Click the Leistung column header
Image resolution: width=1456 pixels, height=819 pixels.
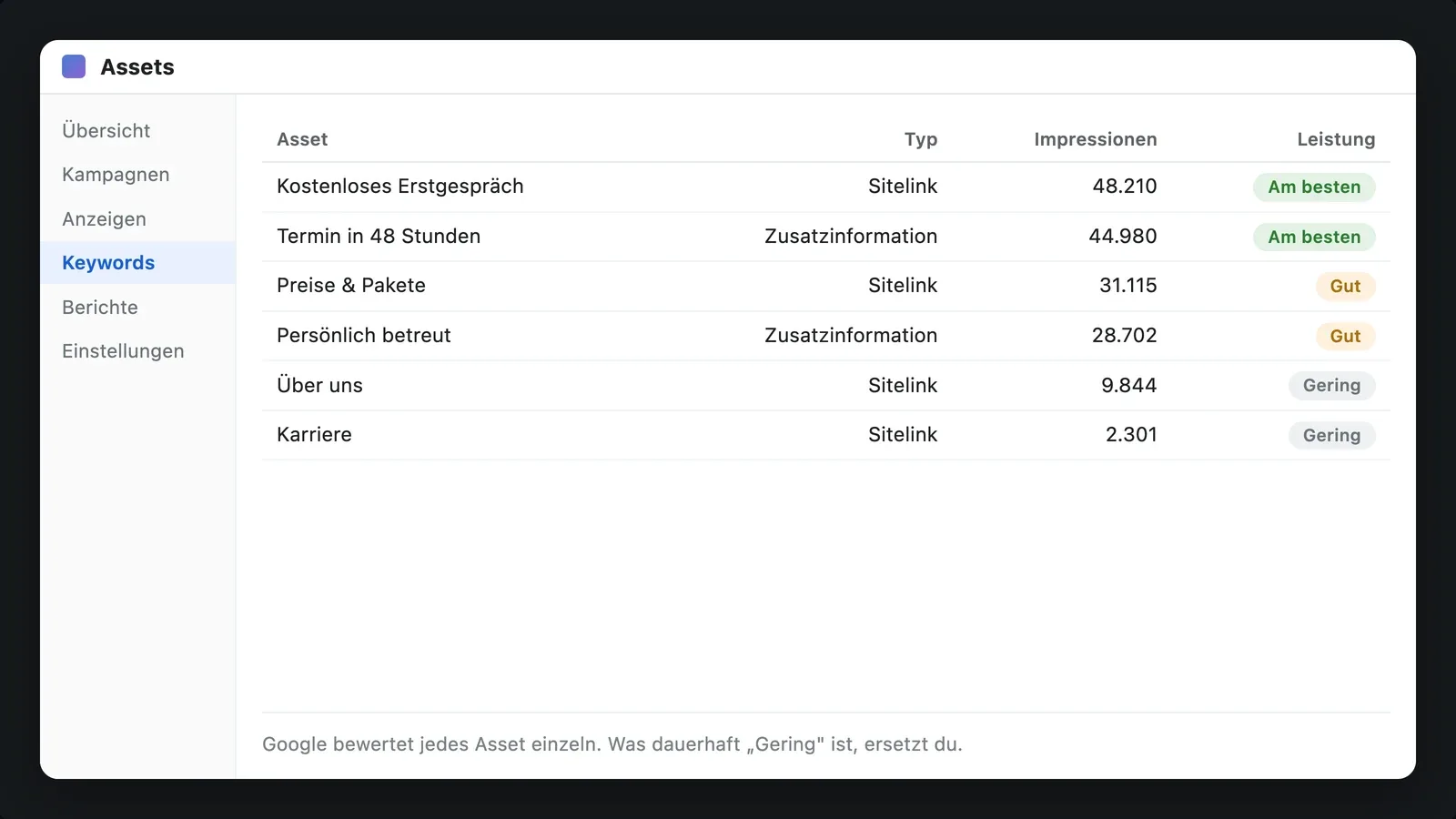coord(1336,139)
